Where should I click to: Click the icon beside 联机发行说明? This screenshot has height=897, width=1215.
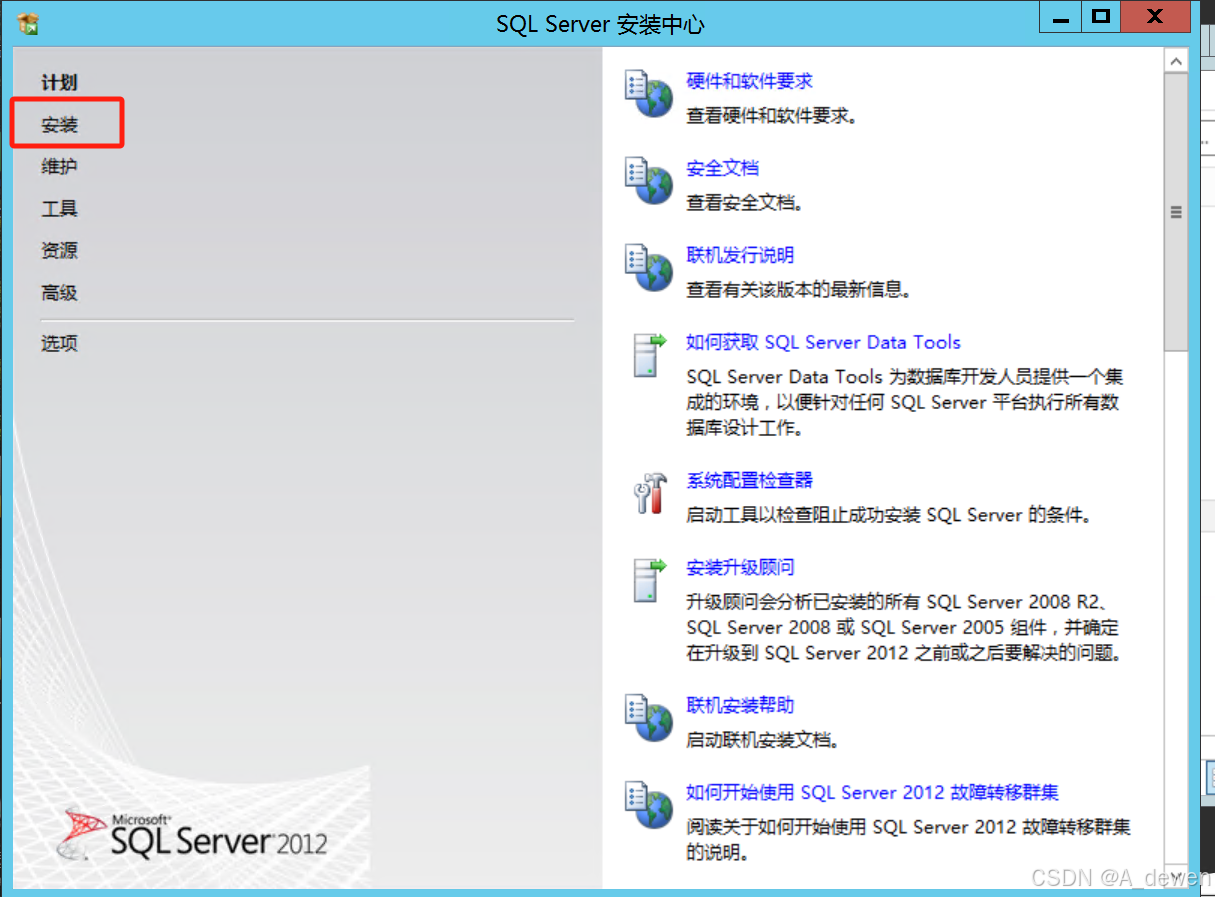pos(649,267)
